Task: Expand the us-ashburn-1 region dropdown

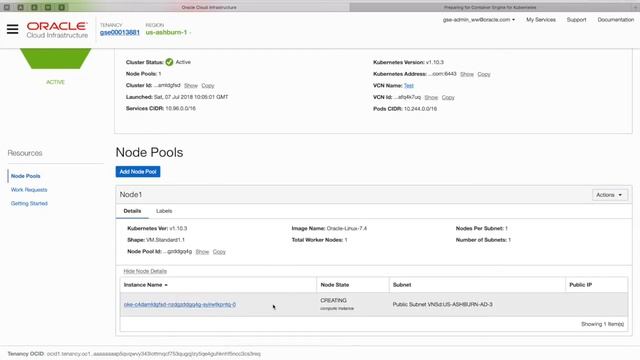Action: (168, 32)
